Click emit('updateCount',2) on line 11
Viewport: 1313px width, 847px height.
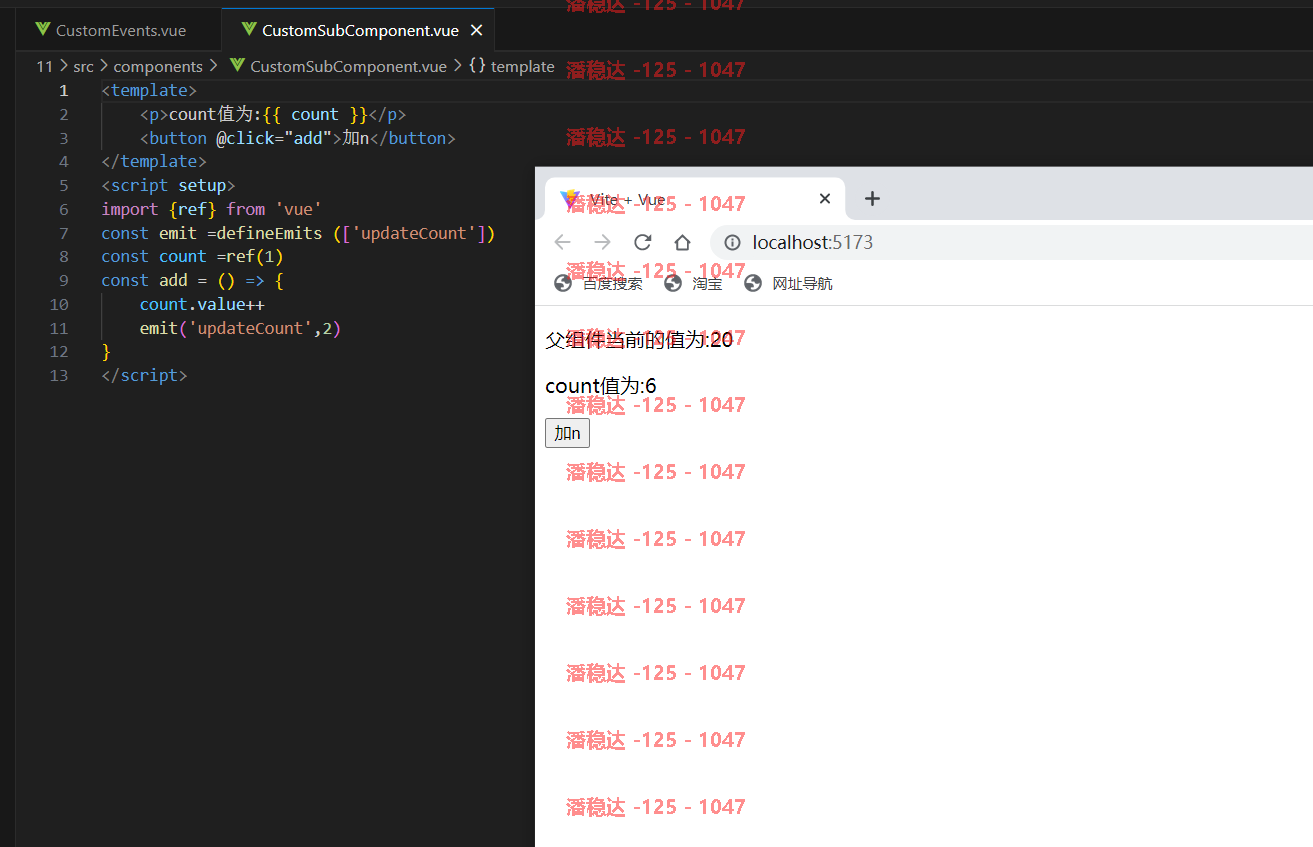(241, 328)
